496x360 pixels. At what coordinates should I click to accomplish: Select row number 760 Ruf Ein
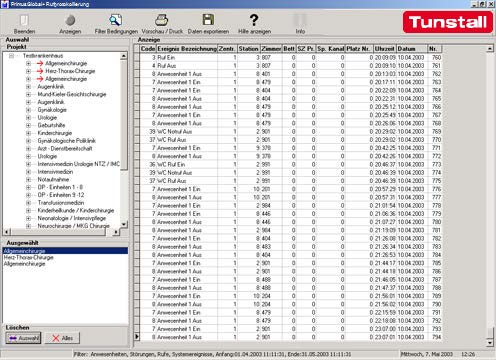click(291, 57)
